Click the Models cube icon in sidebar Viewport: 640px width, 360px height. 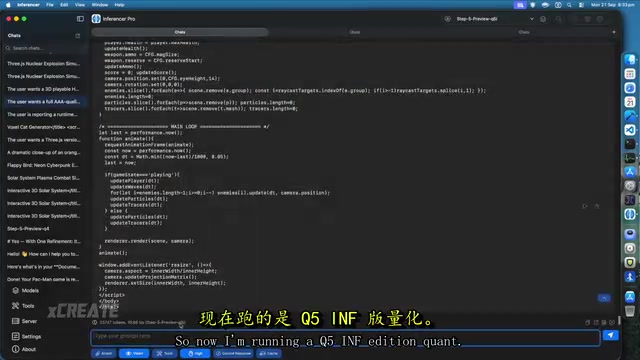pos(16,291)
